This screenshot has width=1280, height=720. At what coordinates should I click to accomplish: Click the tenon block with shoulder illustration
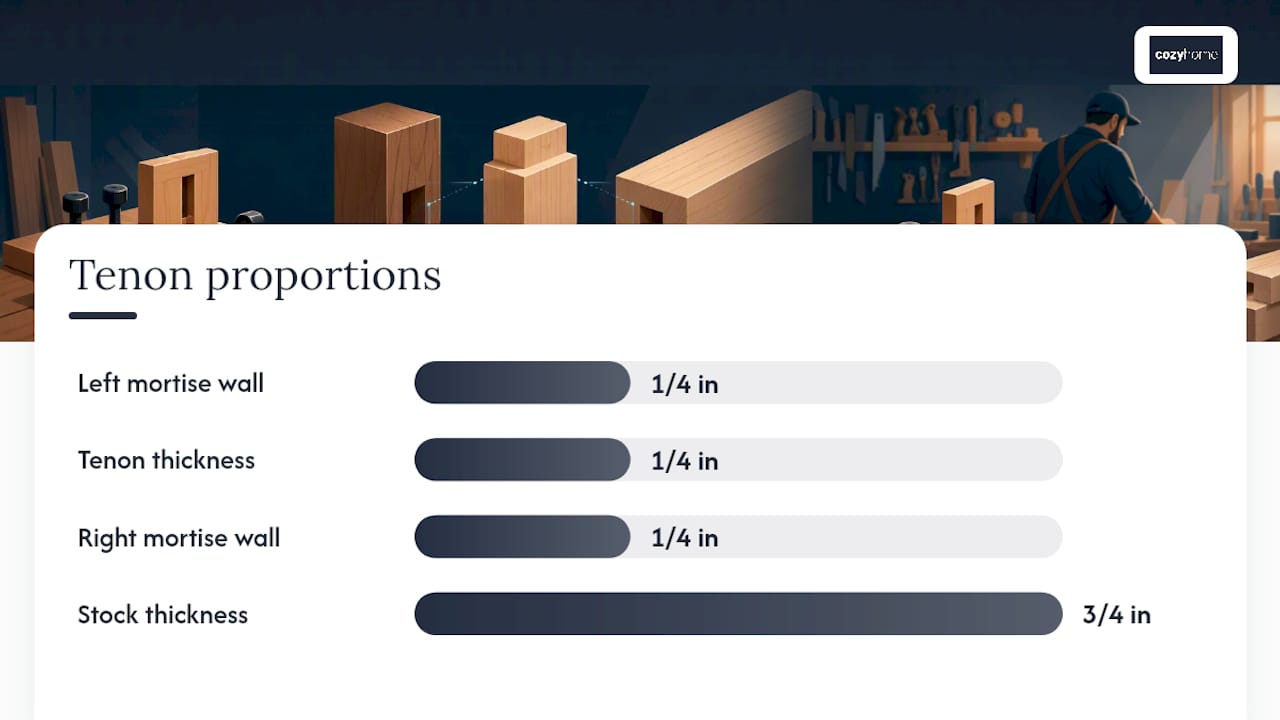(x=530, y=171)
